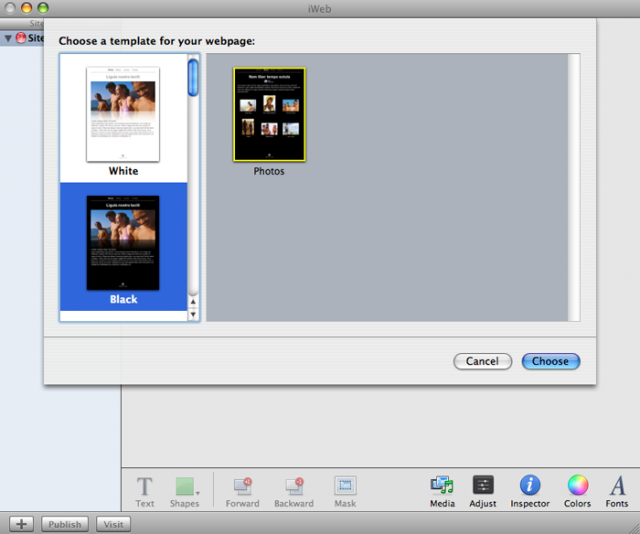Click the page templates vertical scrollbar
The image size is (640, 534).
point(574,187)
